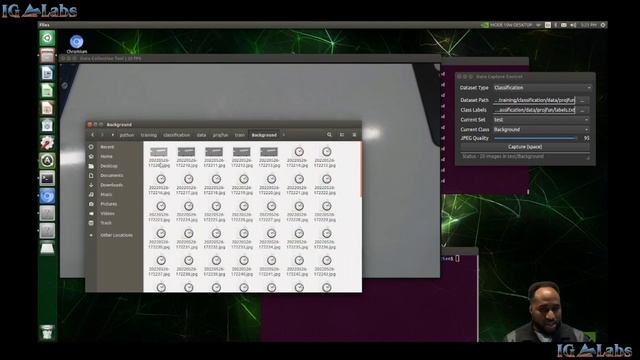
Task: Go to the projfan breadcrumb folder
Action: point(220,135)
